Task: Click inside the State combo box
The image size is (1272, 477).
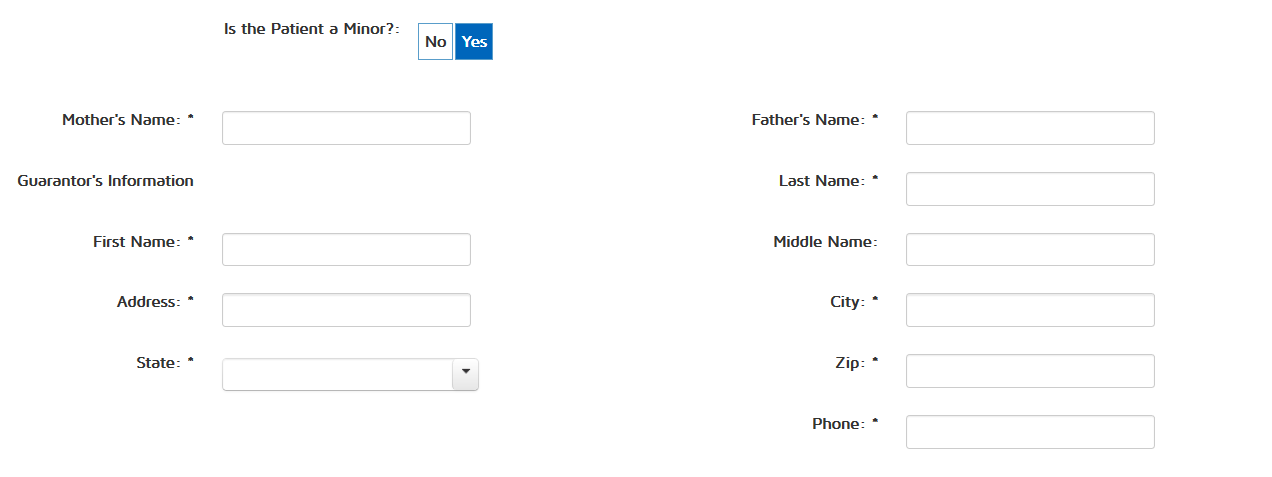Action: (337, 374)
